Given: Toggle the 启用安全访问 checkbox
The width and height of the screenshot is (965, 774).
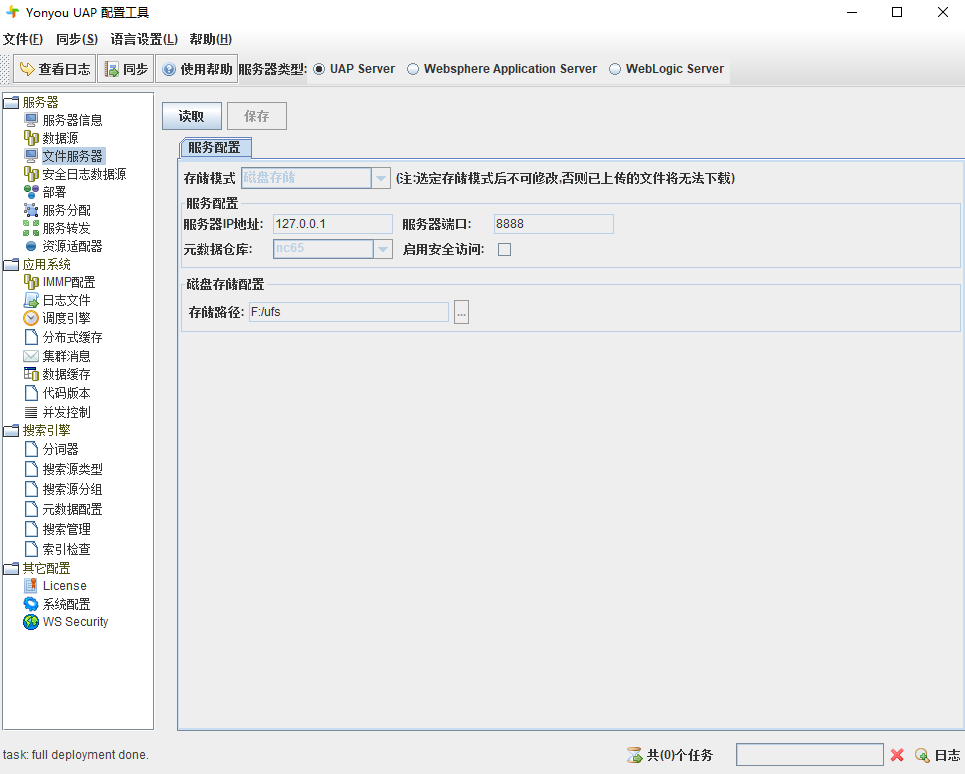Looking at the screenshot, I should click(504, 249).
